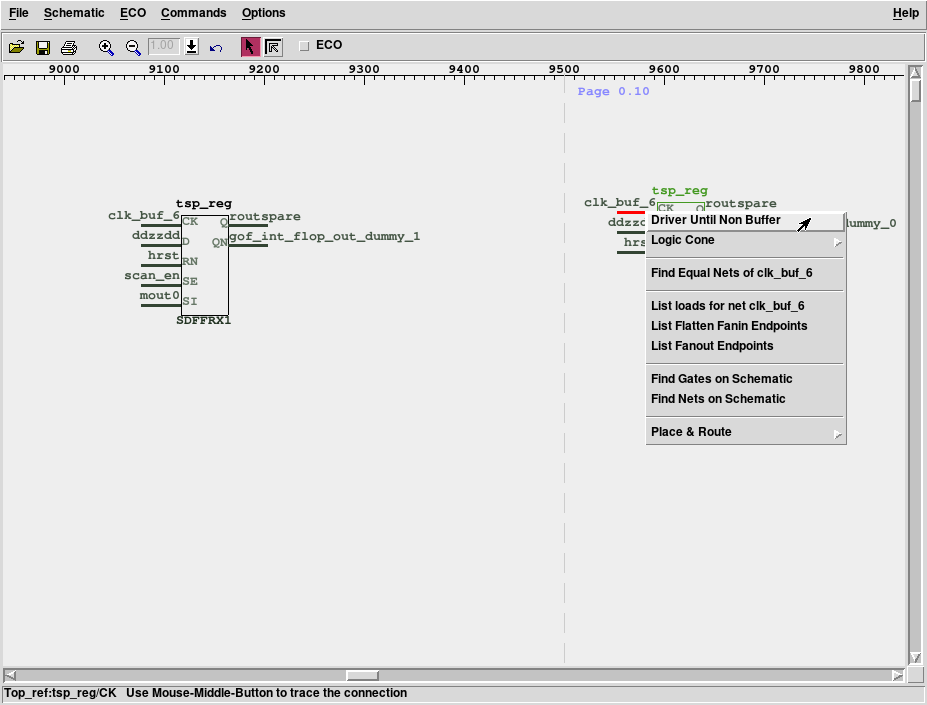Save the schematic with the floppy disk icon
This screenshot has width=927, height=705.
(x=43, y=47)
